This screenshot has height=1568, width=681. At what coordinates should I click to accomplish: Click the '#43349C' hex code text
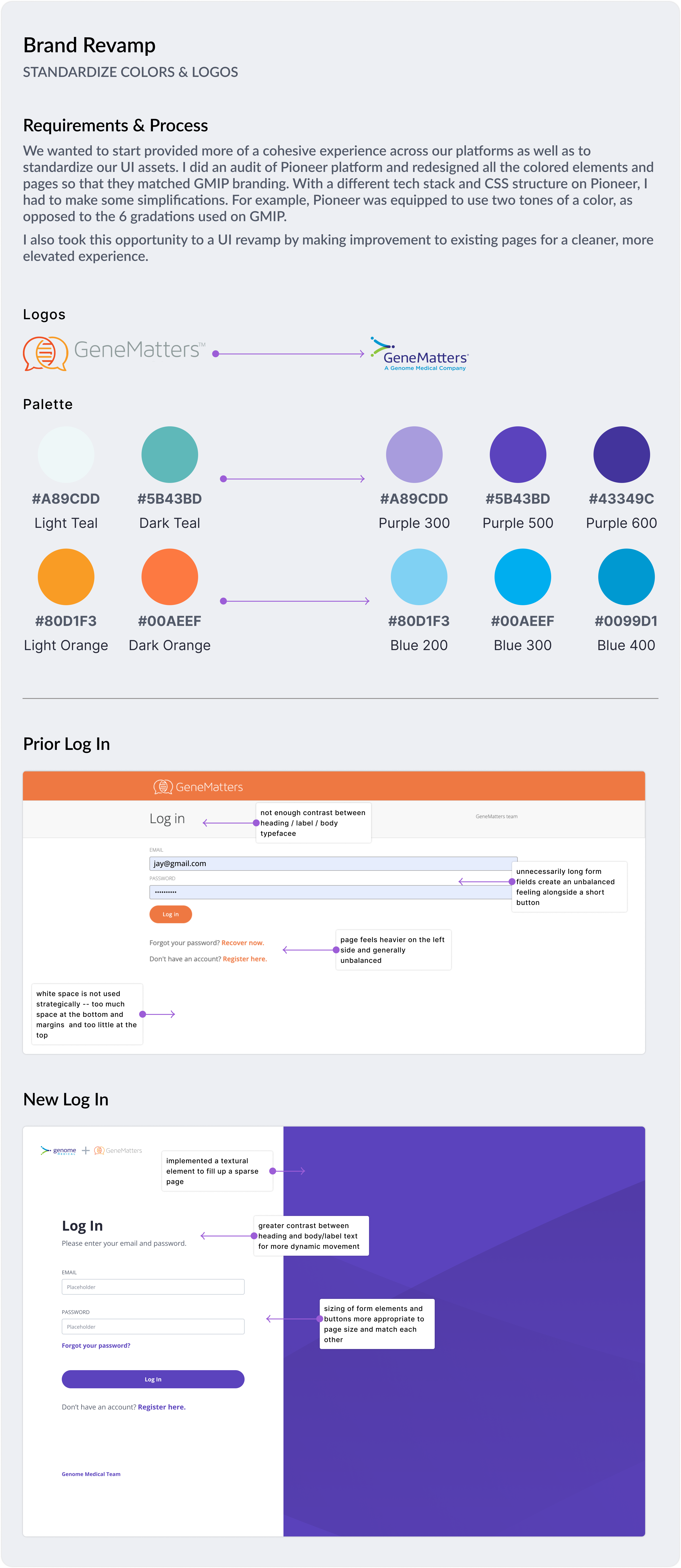[x=621, y=498]
